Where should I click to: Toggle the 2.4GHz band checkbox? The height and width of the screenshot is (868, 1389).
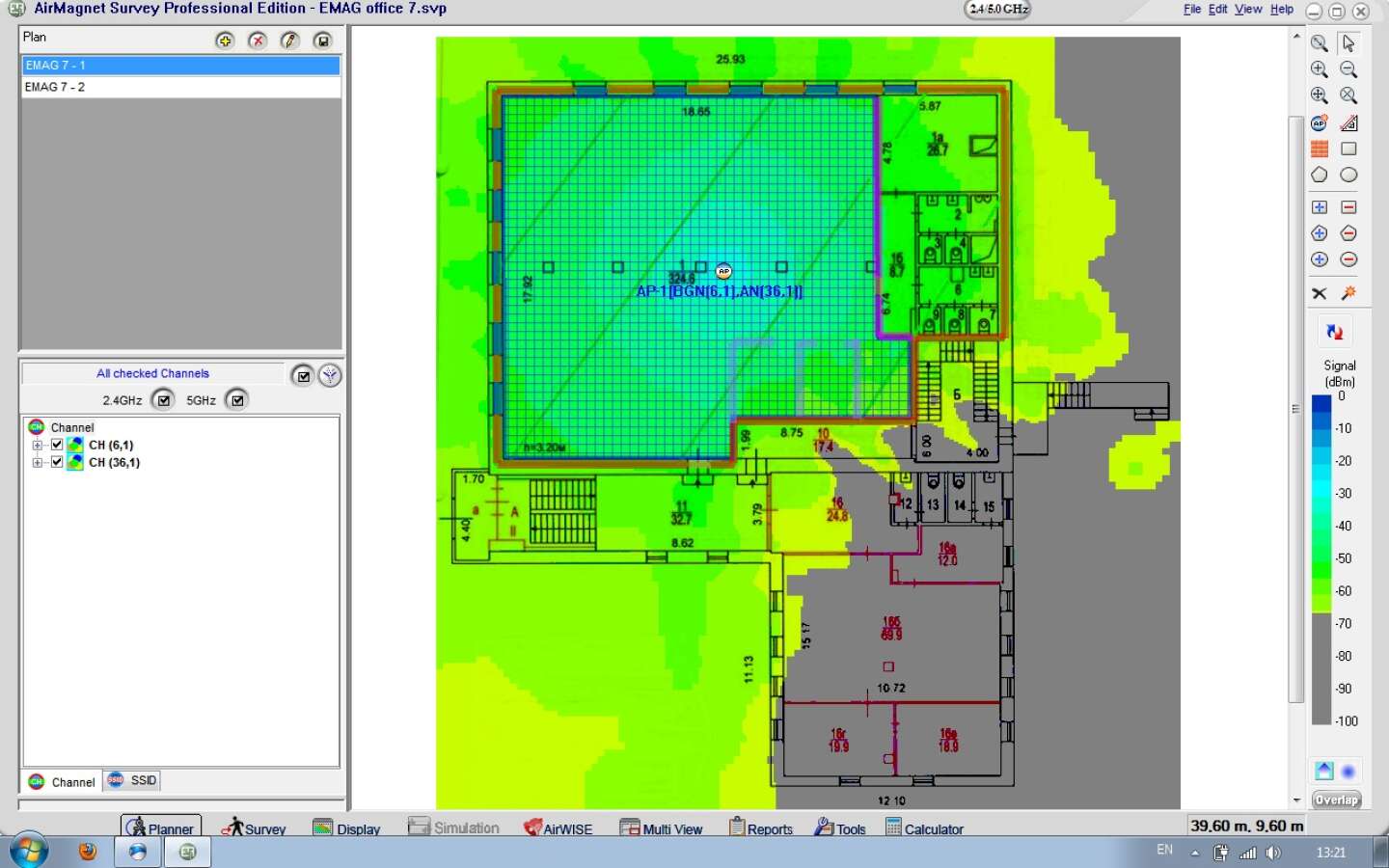163,400
